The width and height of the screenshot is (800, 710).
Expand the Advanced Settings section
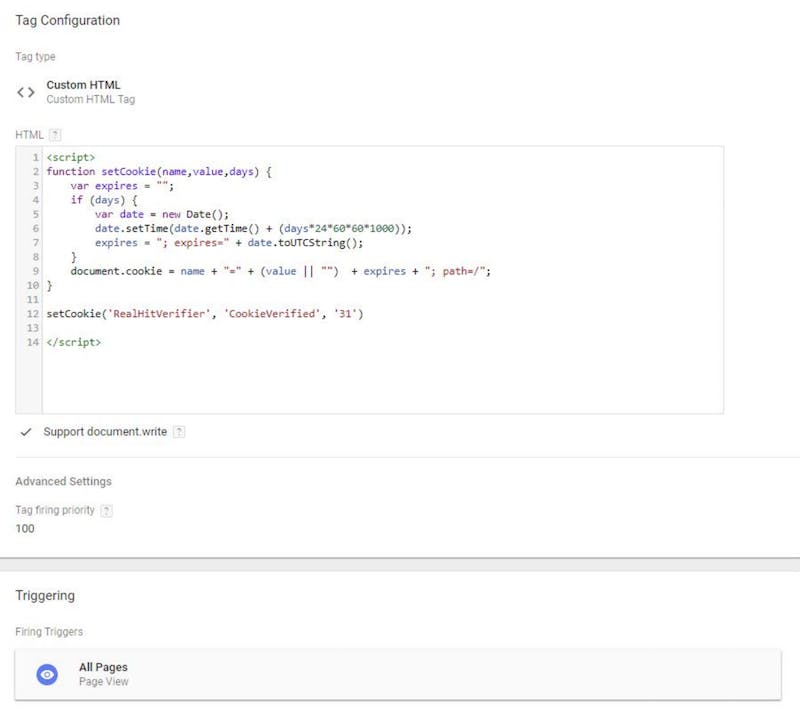[63, 481]
